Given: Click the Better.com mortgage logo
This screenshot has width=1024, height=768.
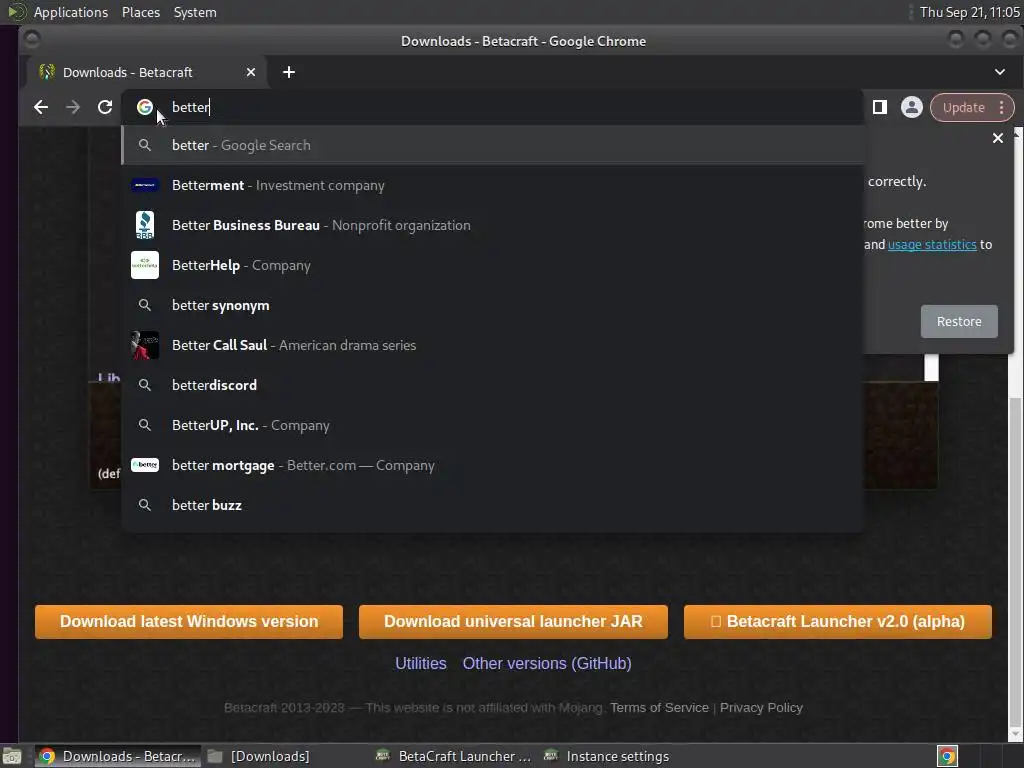Looking at the screenshot, I should click(145, 465).
